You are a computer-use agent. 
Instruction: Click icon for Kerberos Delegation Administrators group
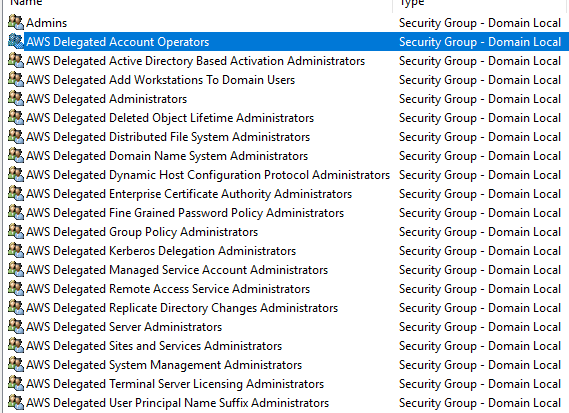(x=16, y=250)
